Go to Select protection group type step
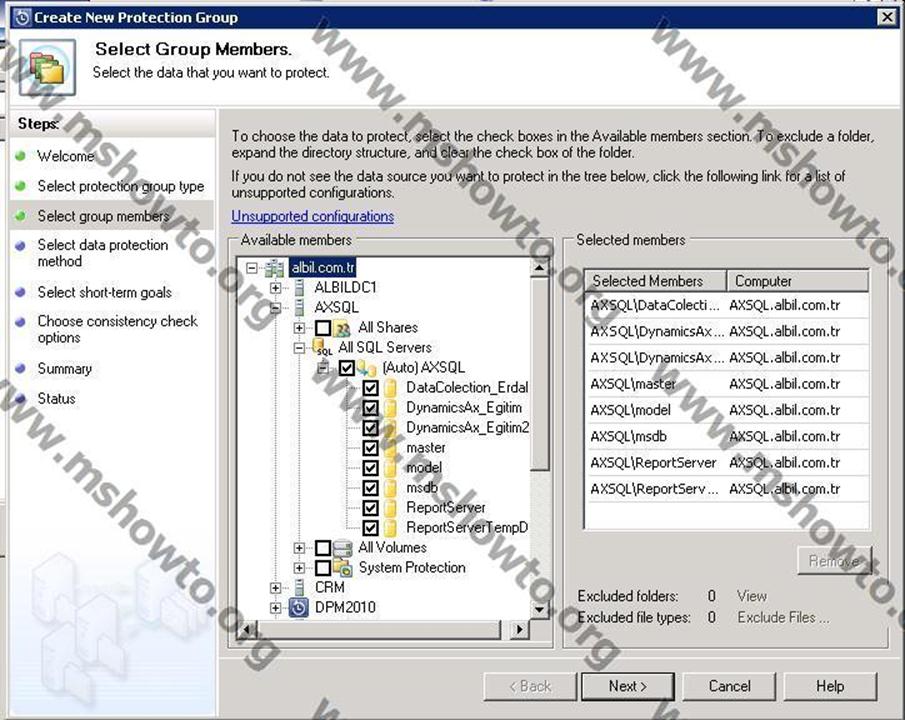This screenshot has width=905, height=720. tap(121, 186)
